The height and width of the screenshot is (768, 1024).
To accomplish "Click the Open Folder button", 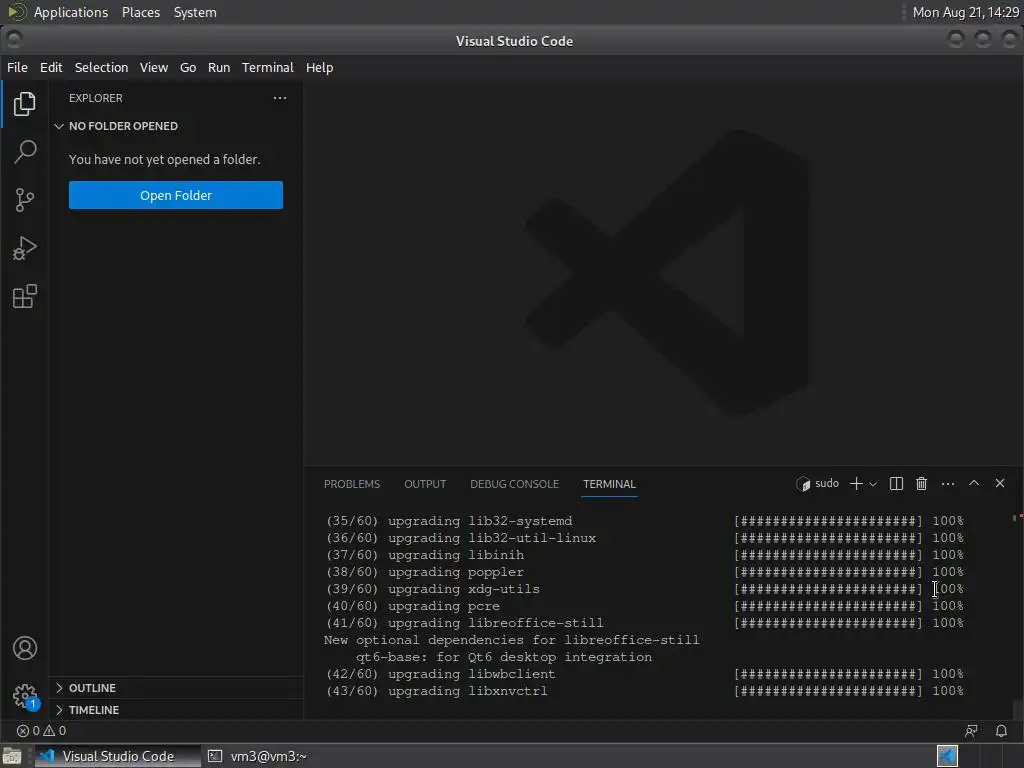I will pos(176,195).
